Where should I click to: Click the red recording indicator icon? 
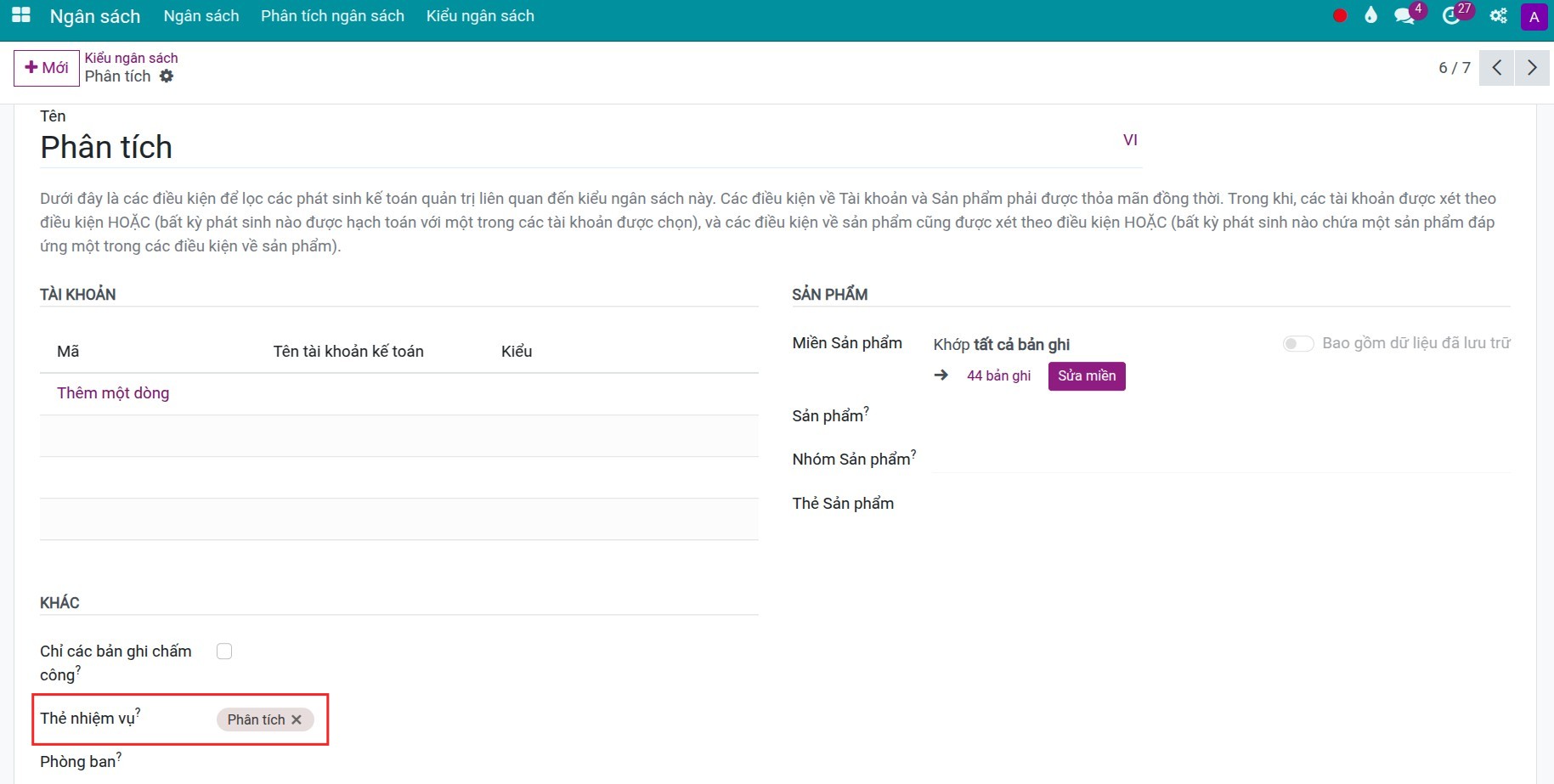1340,16
